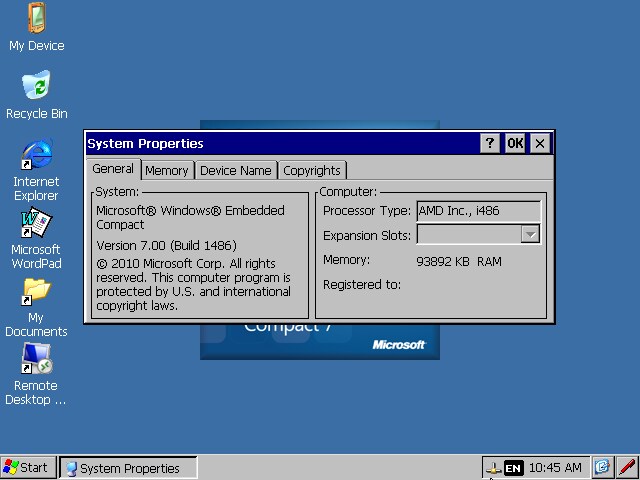Click the System Properties taskbar button
The height and width of the screenshot is (480, 640).
(x=128, y=468)
